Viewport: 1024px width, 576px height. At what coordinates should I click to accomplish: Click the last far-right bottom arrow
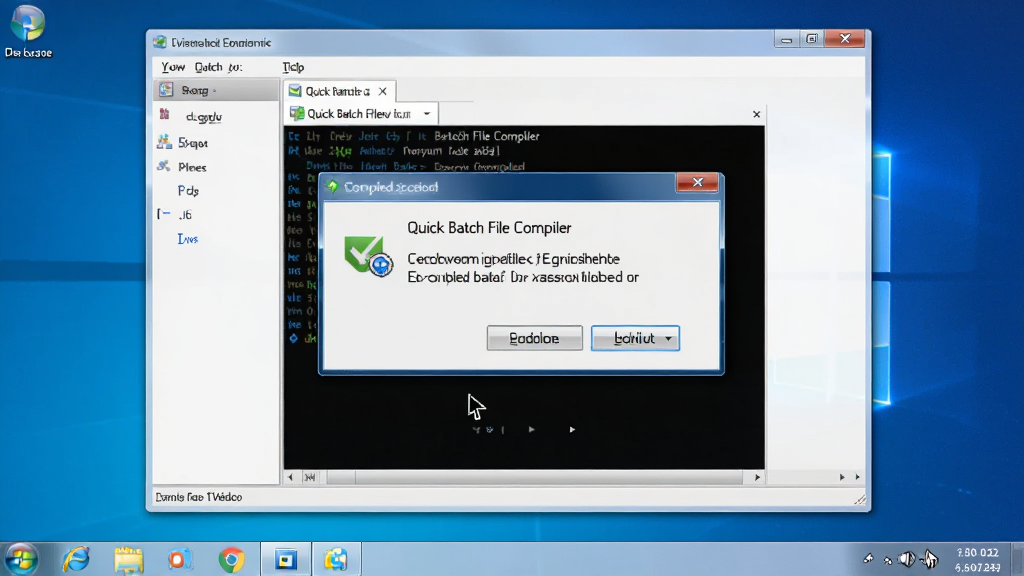857,477
